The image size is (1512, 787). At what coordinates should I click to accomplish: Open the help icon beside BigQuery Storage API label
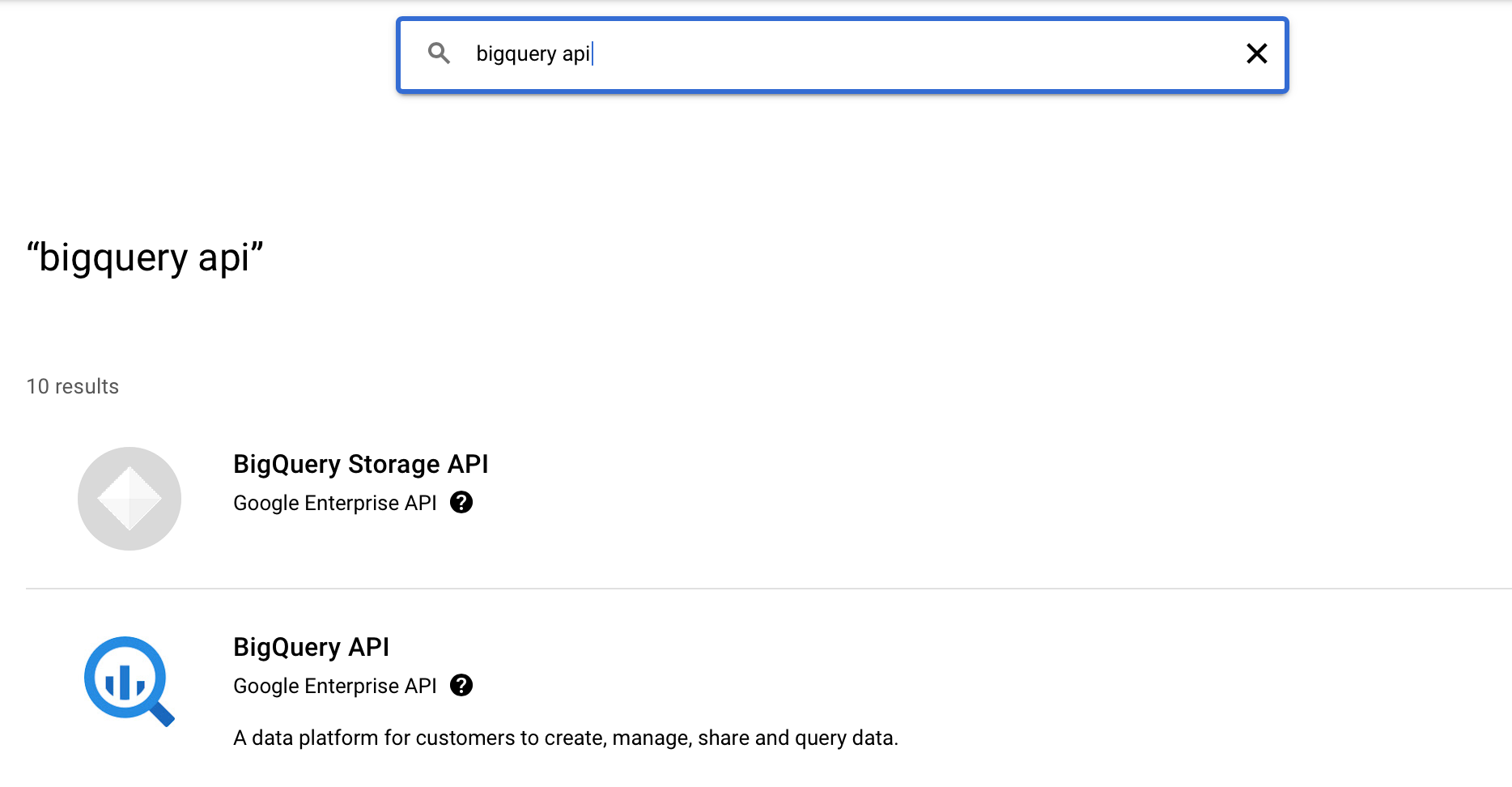pyautogui.click(x=461, y=502)
